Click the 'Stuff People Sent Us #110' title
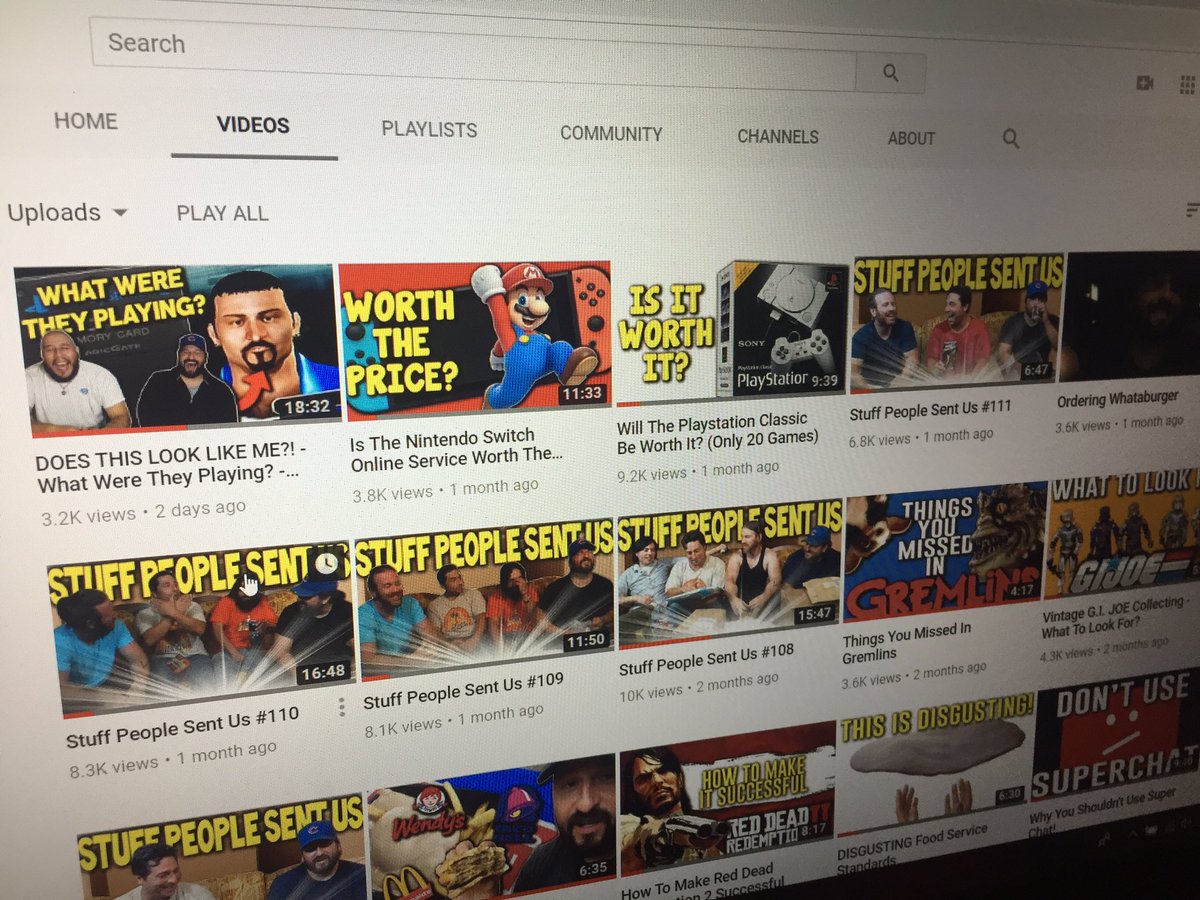 182,729
